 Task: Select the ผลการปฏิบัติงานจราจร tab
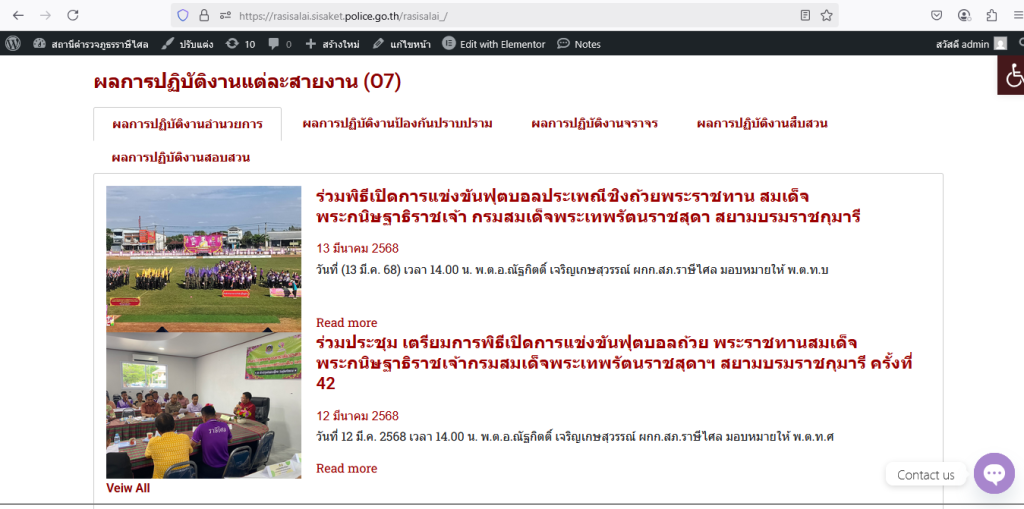tap(594, 123)
